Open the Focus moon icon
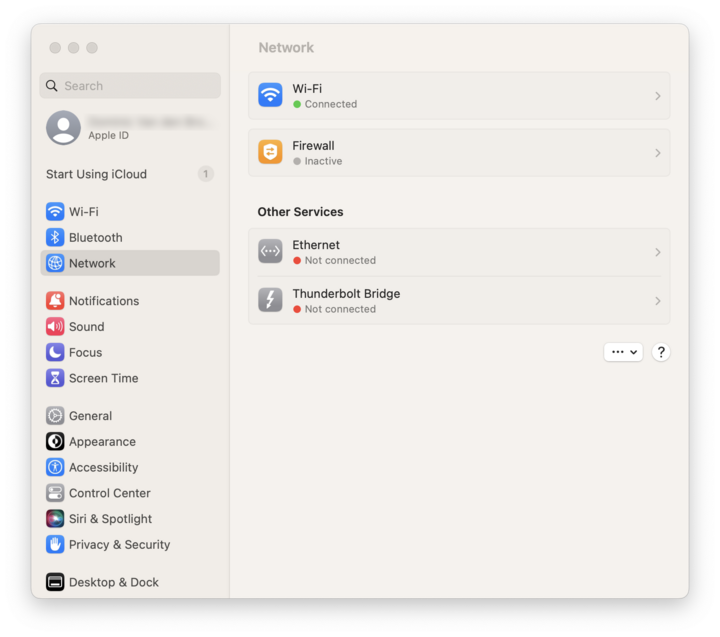This screenshot has width=720, height=637. point(55,353)
